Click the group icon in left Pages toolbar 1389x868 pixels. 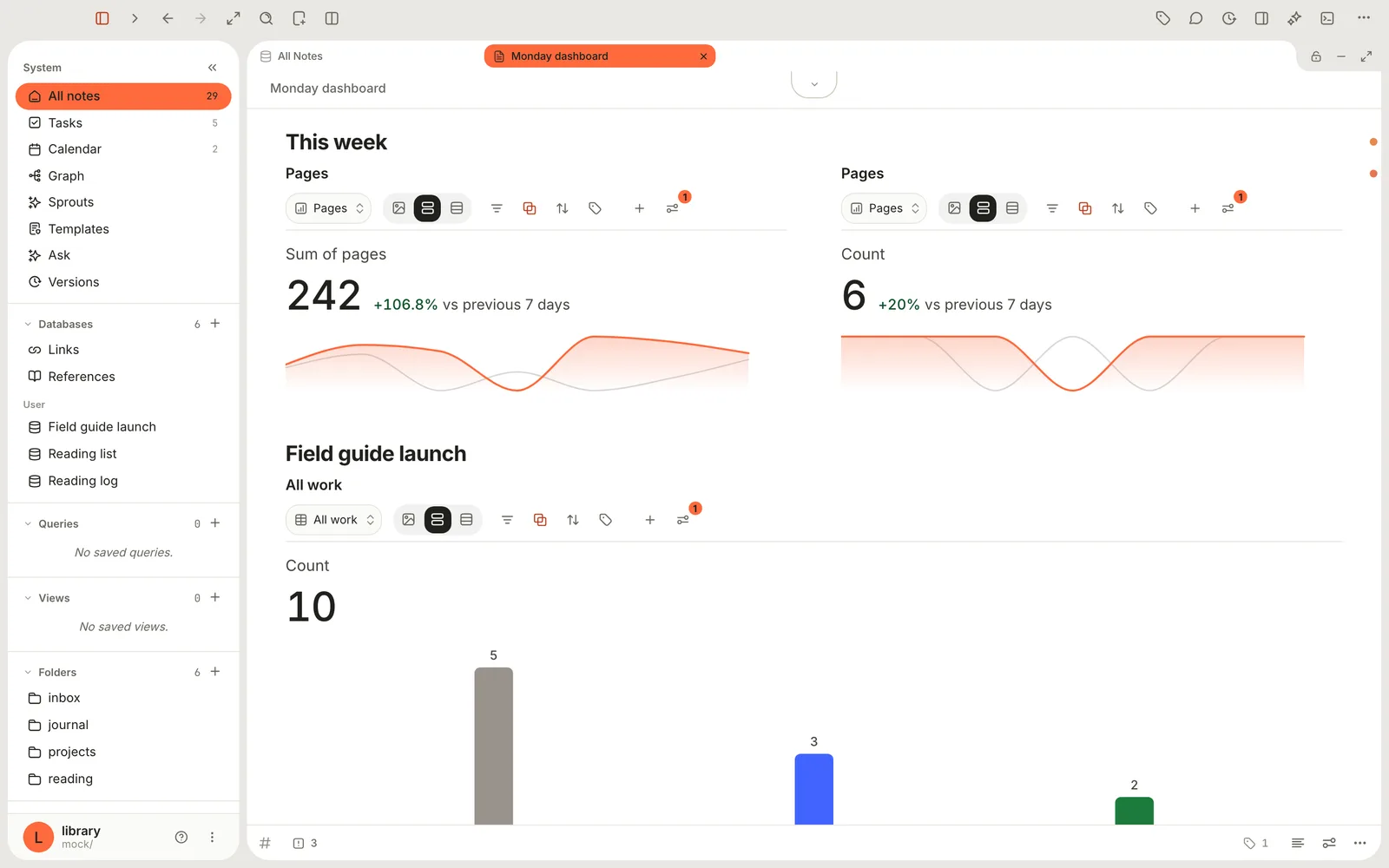(530, 208)
